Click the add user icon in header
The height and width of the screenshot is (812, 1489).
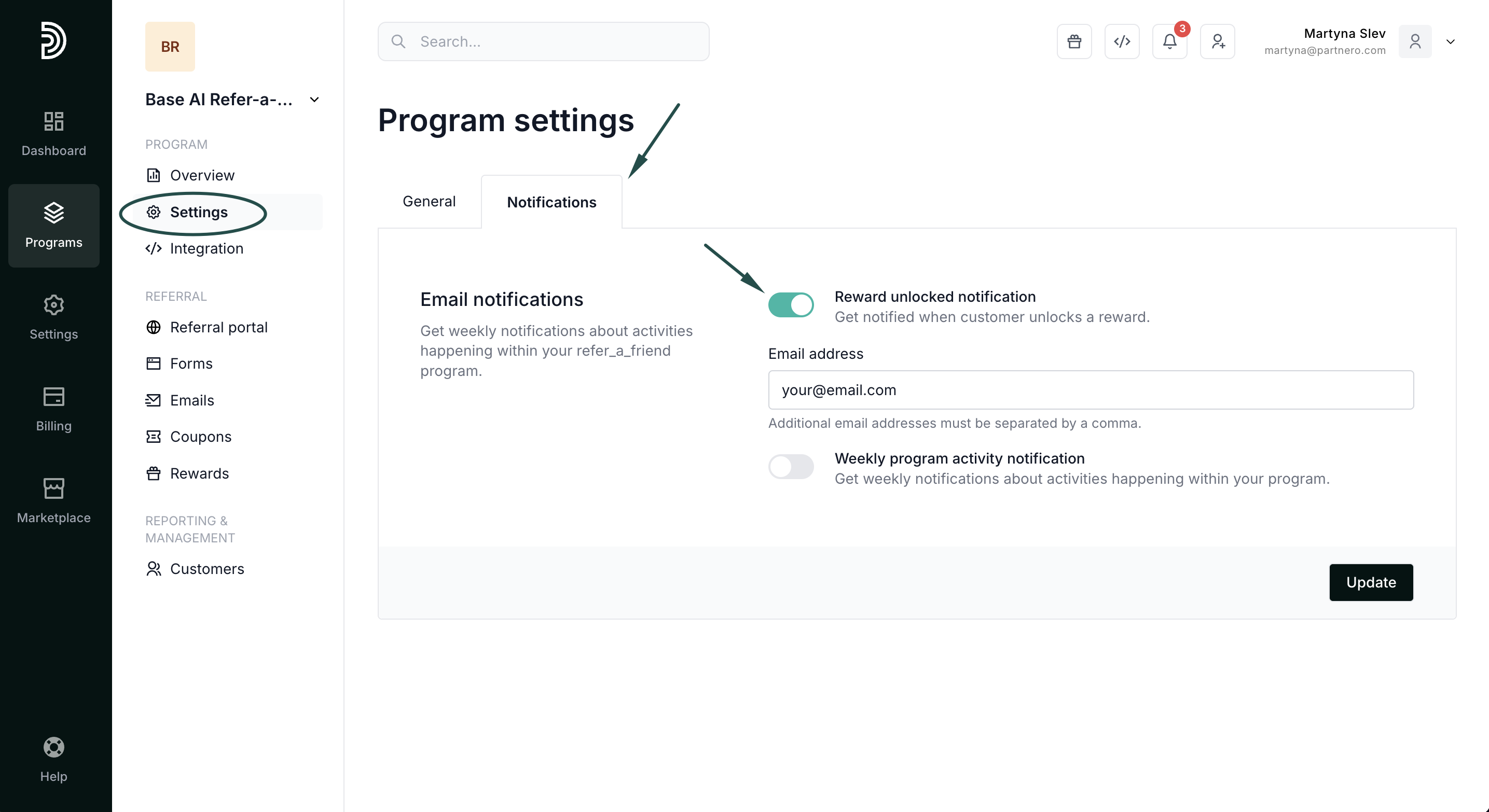tap(1217, 41)
